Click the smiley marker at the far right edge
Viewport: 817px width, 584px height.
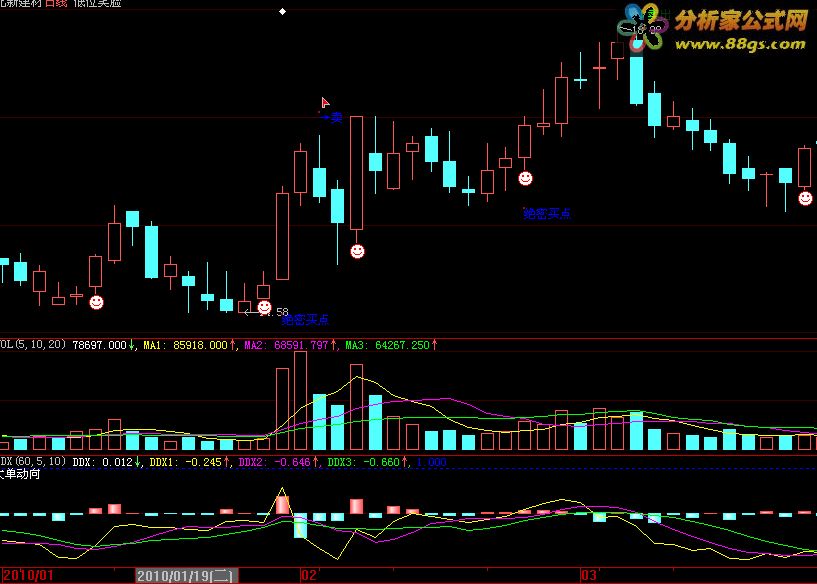(x=805, y=198)
